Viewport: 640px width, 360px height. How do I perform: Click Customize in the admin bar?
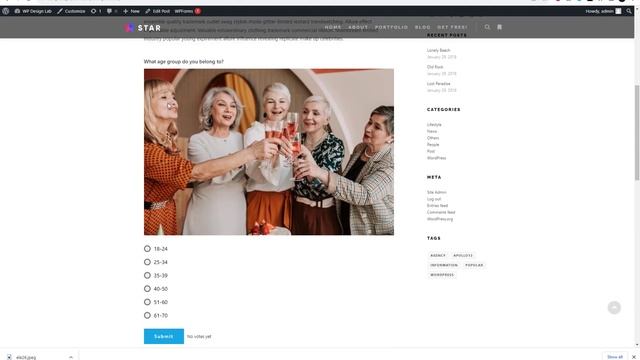tap(71, 11)
